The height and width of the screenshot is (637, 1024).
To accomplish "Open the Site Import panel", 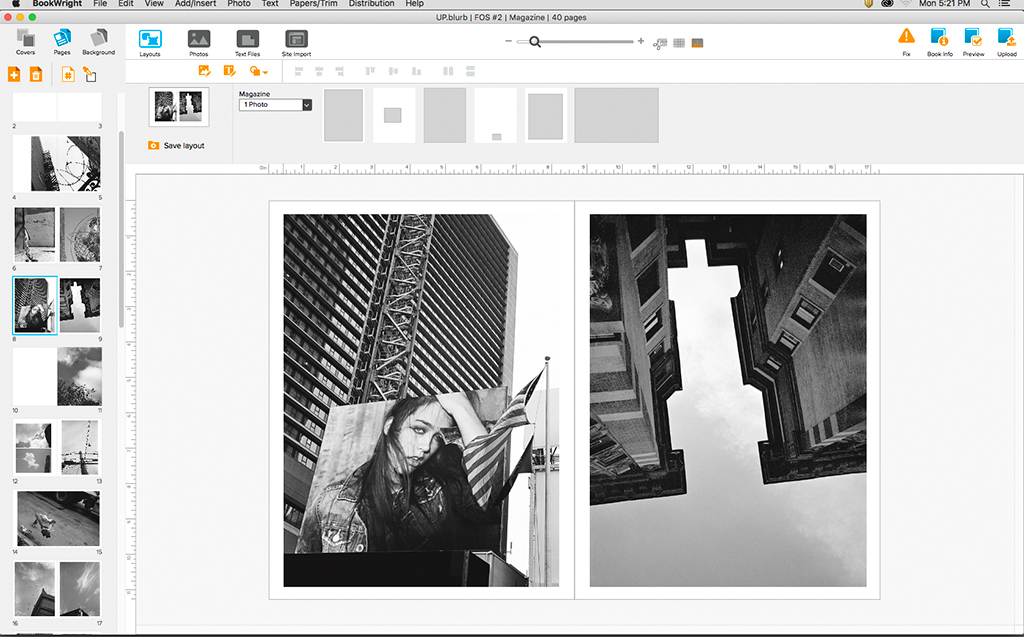I will (x=296, y=38).
